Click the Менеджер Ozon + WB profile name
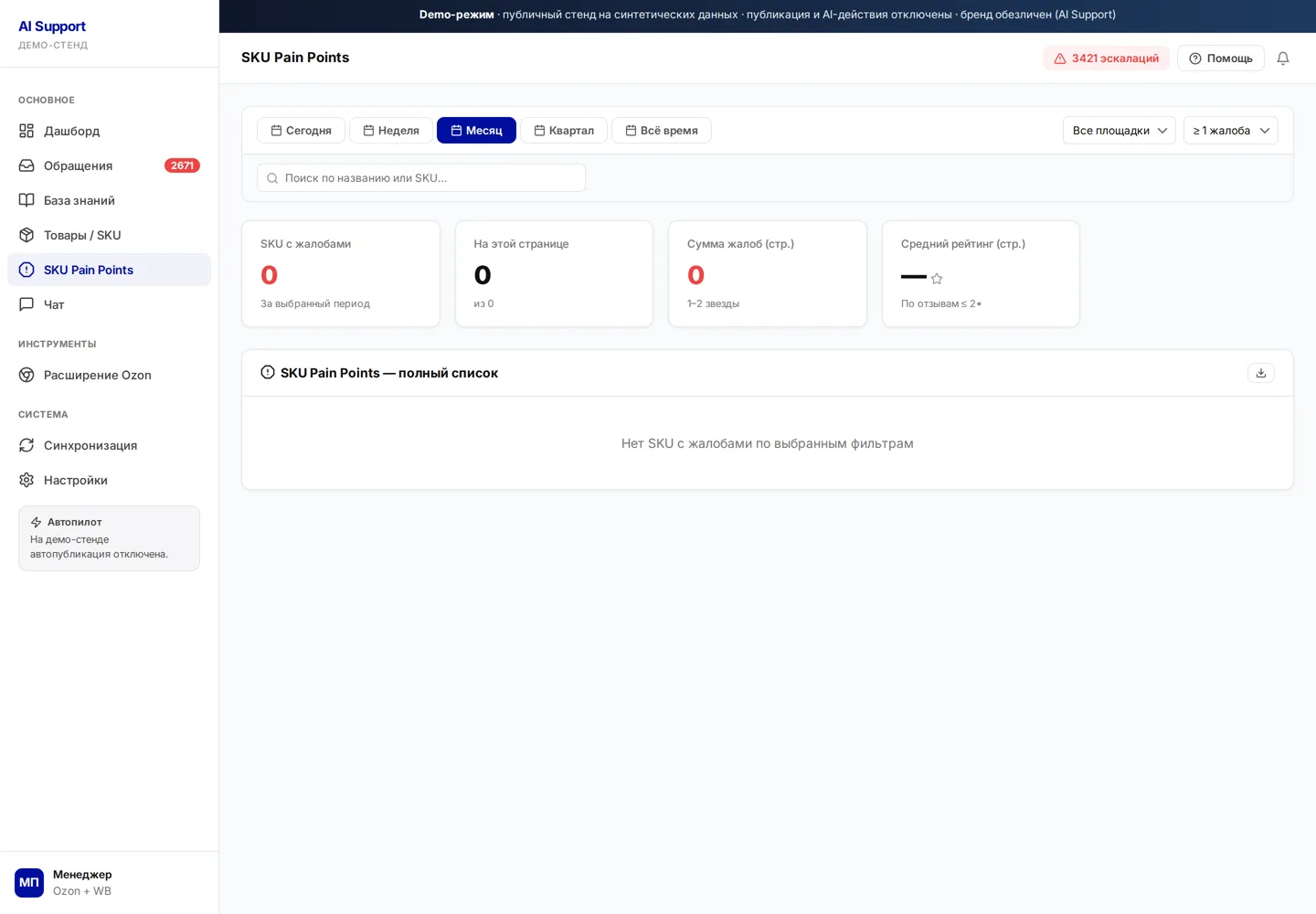 pos(82,883)
